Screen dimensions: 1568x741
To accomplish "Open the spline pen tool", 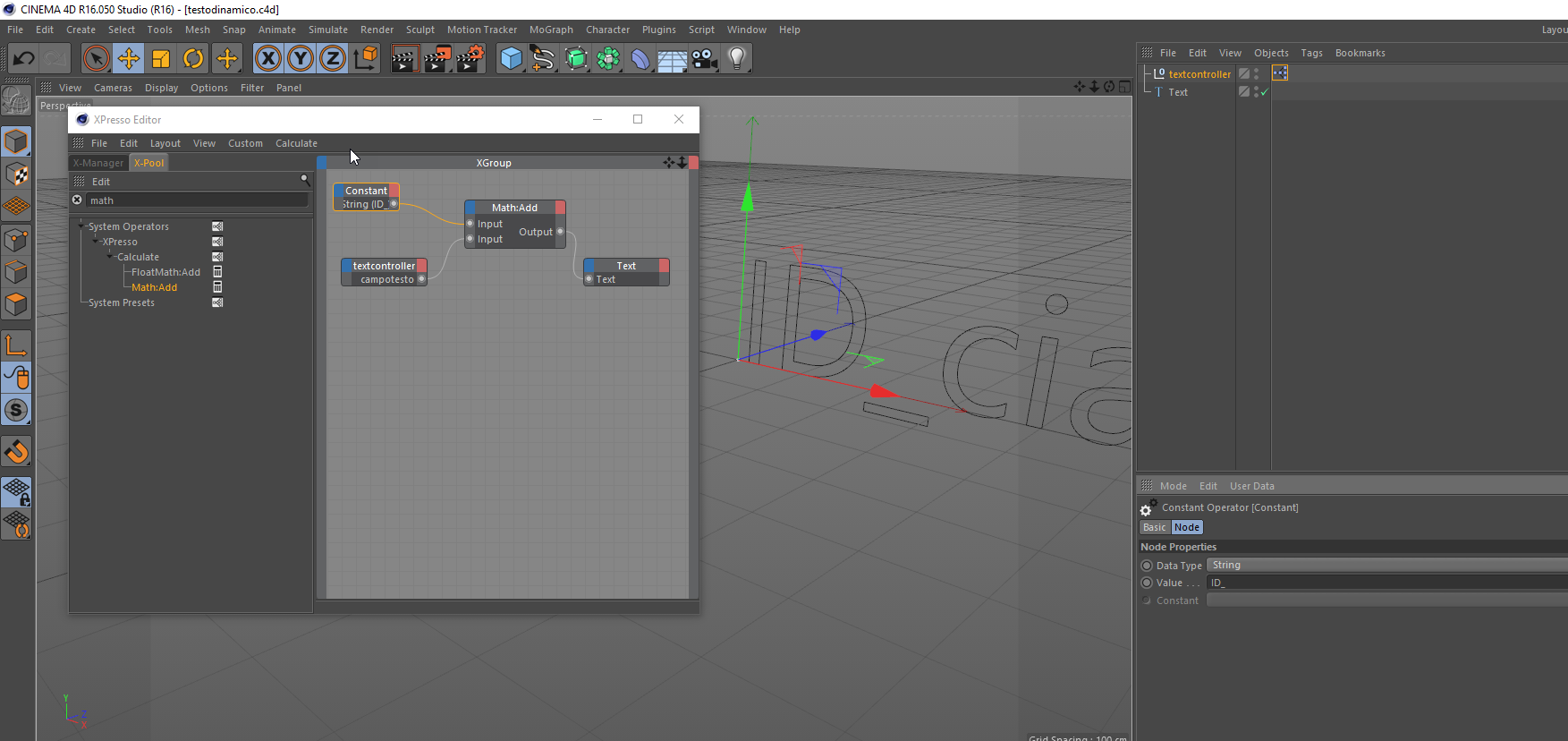I will (543, 59).
